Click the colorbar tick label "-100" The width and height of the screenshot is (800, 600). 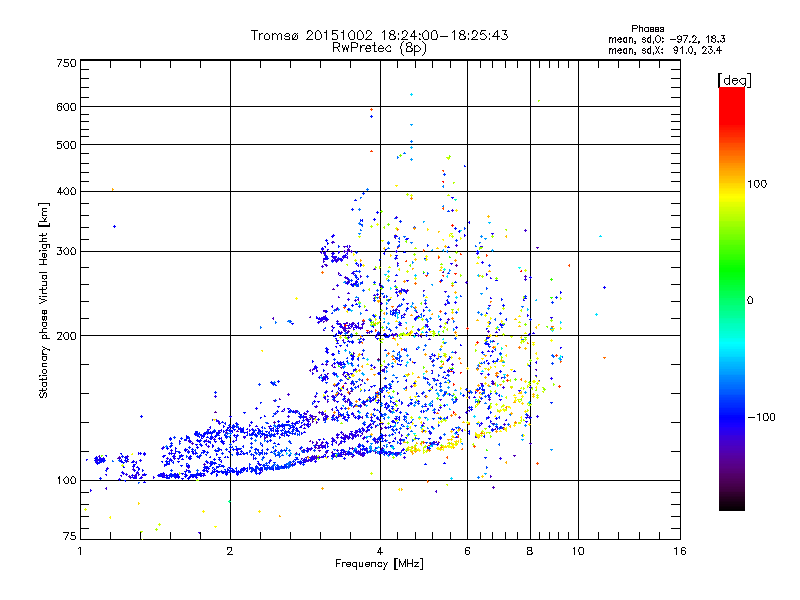761,417
